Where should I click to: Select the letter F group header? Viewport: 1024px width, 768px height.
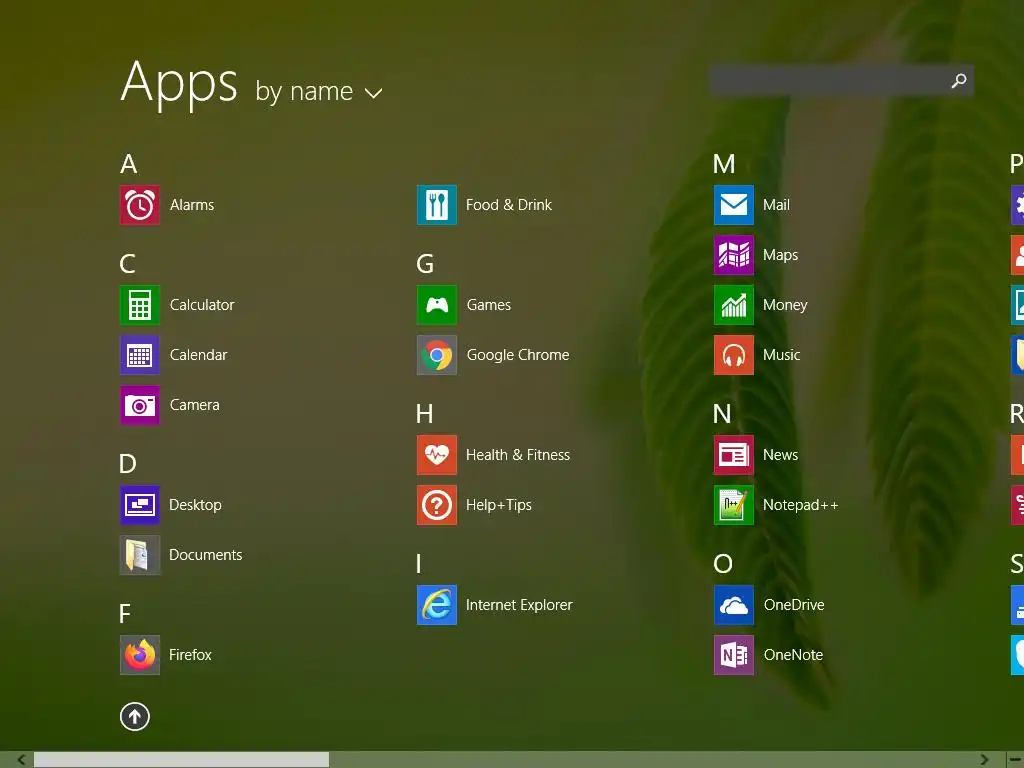point(125,614)
